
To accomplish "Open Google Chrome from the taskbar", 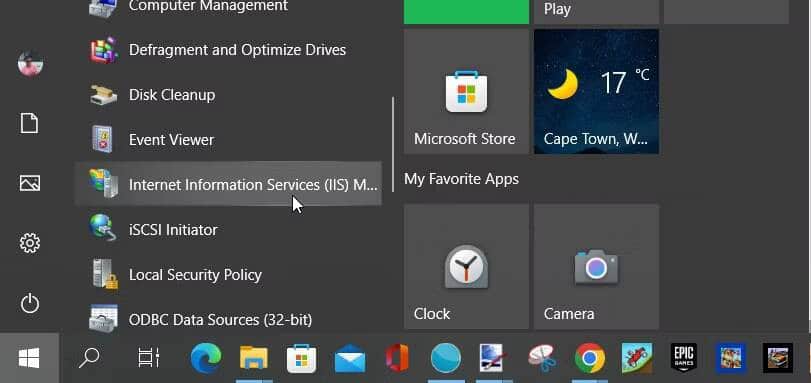I will tap(590, 358).
